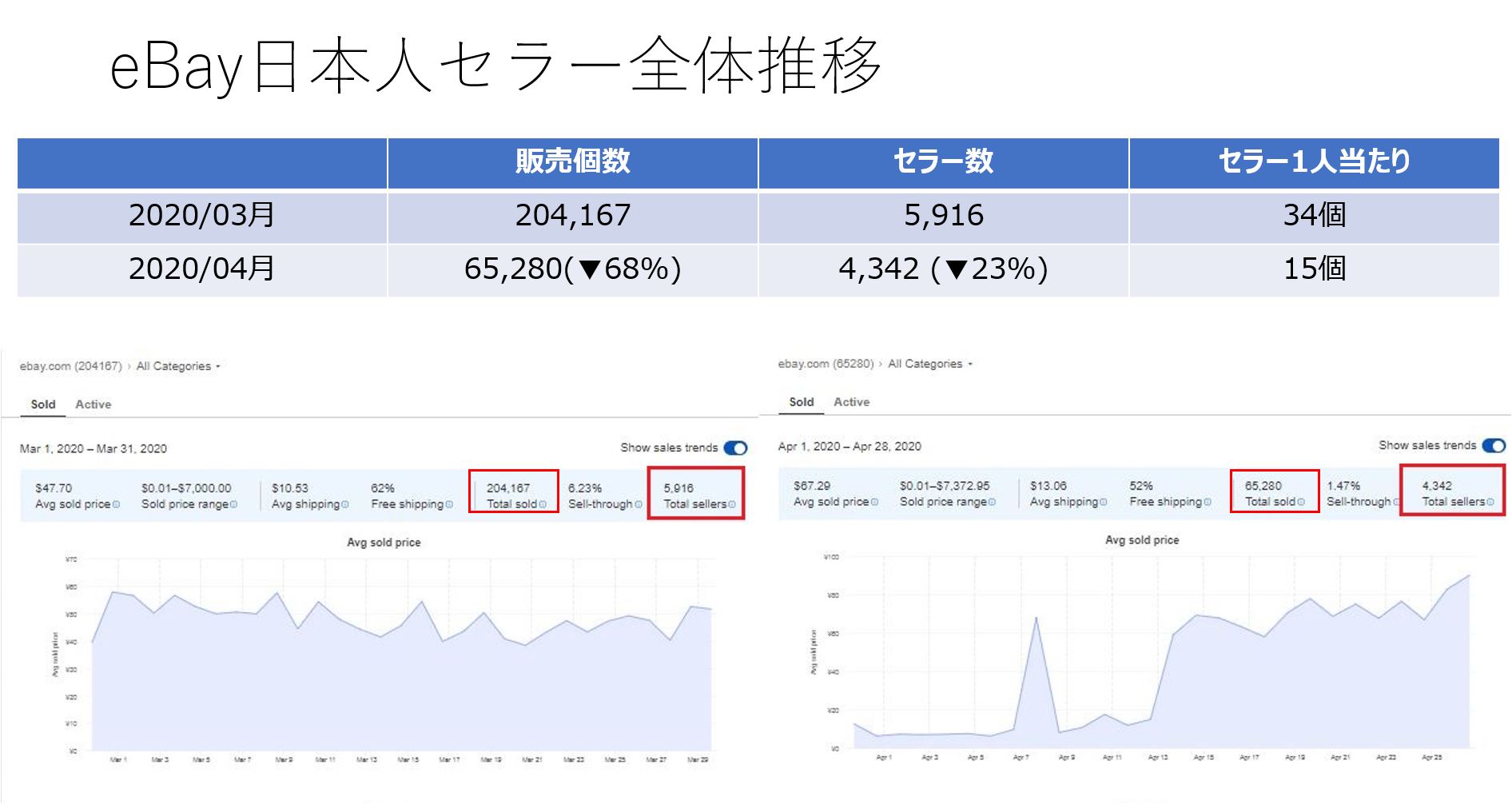Toggle Show sales trends in March panel

pos(735,448)
